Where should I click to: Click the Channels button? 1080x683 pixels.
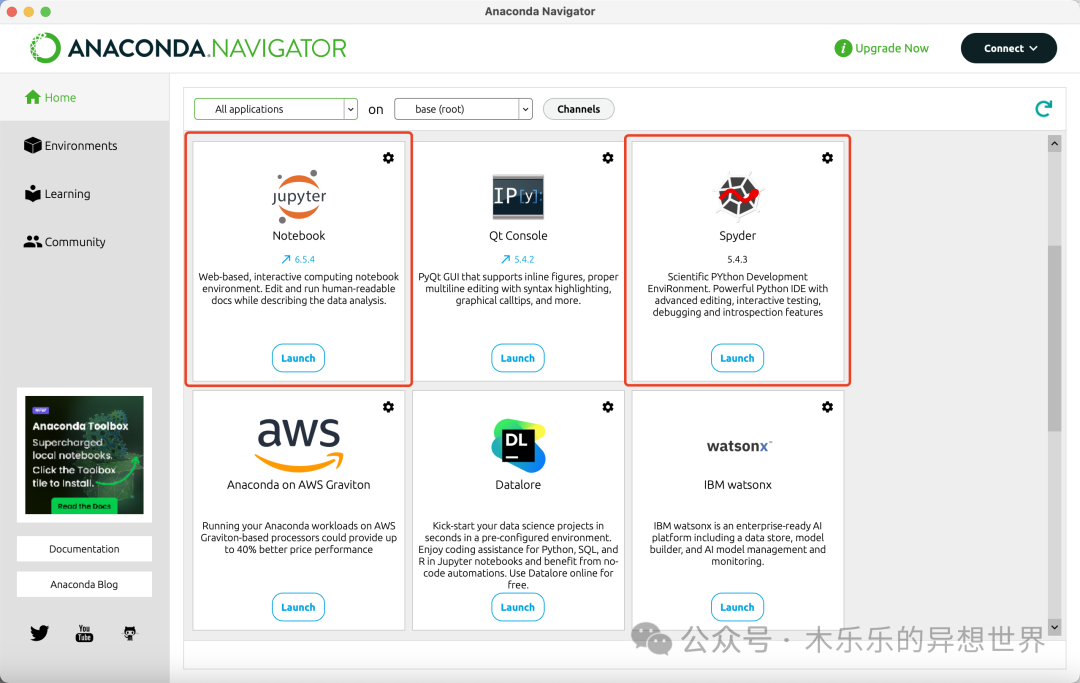579,109
